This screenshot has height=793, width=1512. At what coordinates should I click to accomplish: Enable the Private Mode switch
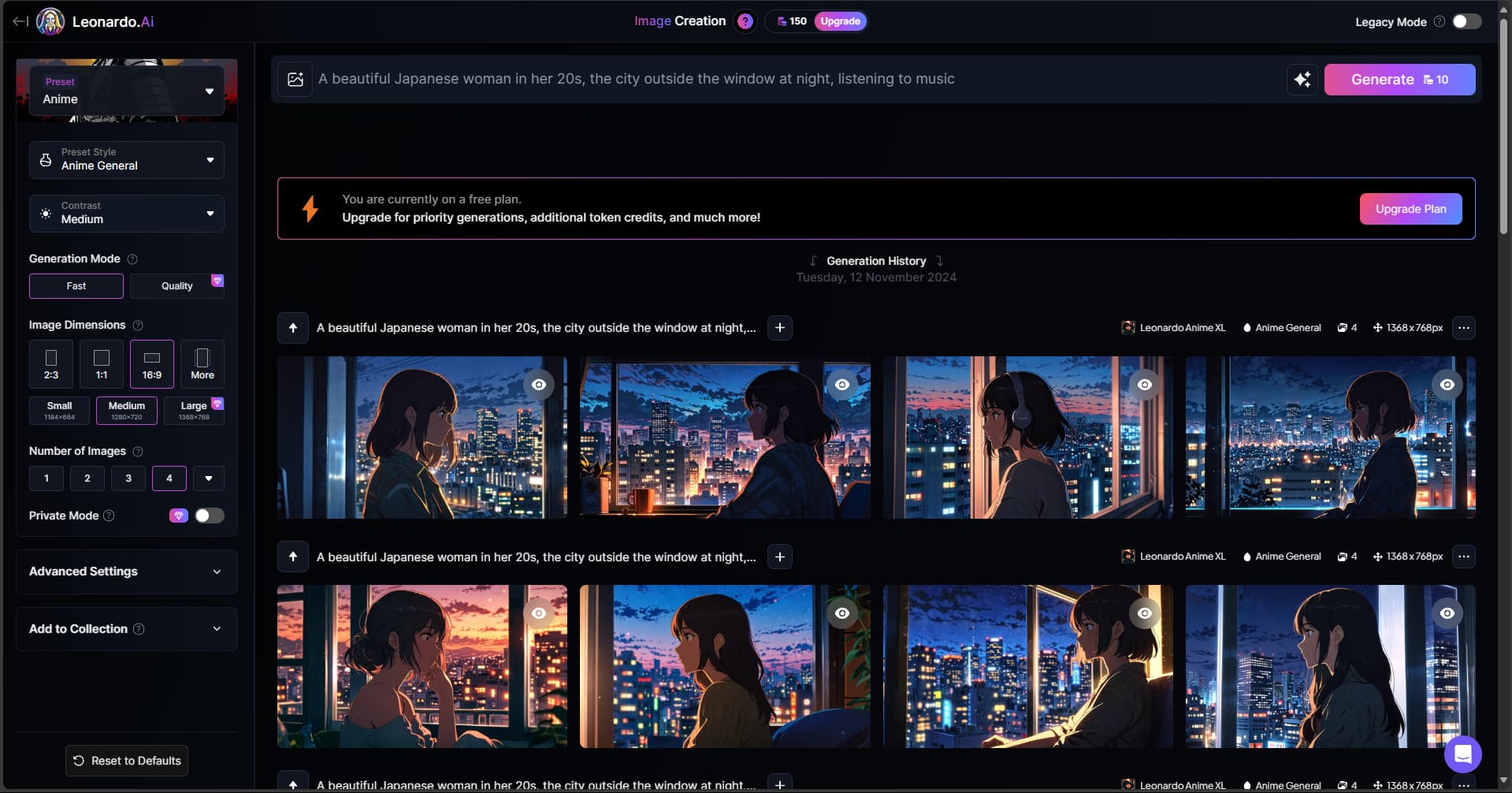click(209, 516)
